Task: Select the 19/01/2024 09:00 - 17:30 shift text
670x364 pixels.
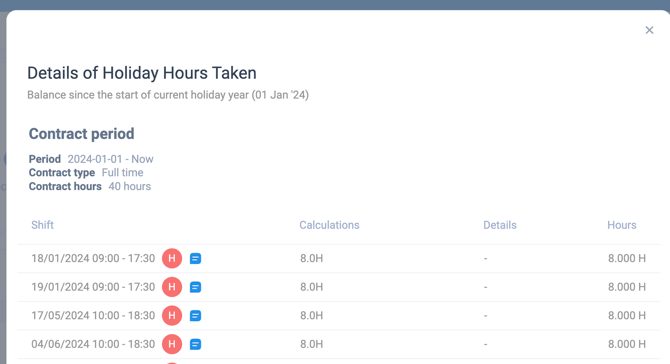Action: (93, 287)
